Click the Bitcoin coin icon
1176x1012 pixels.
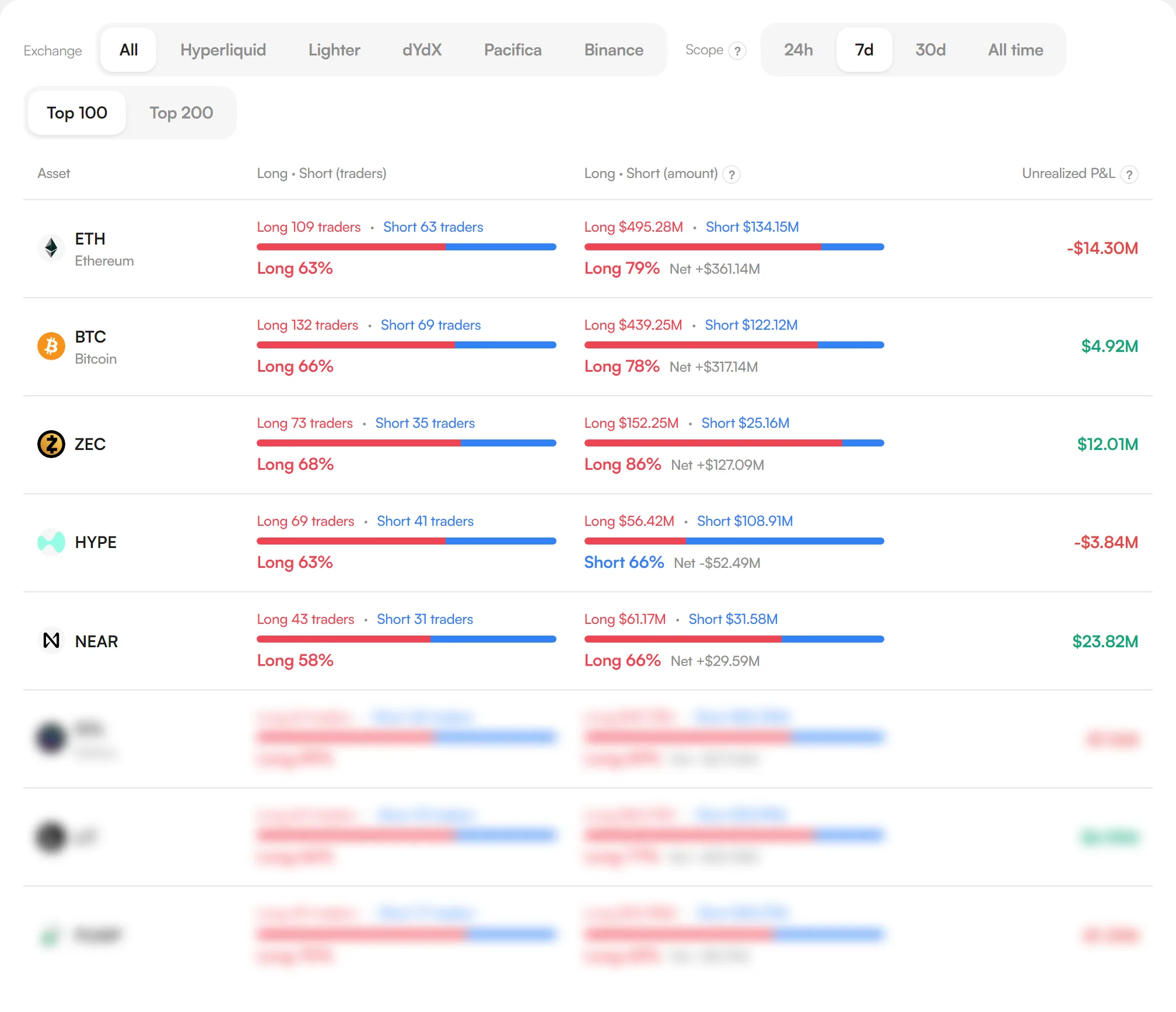point(51,346)
